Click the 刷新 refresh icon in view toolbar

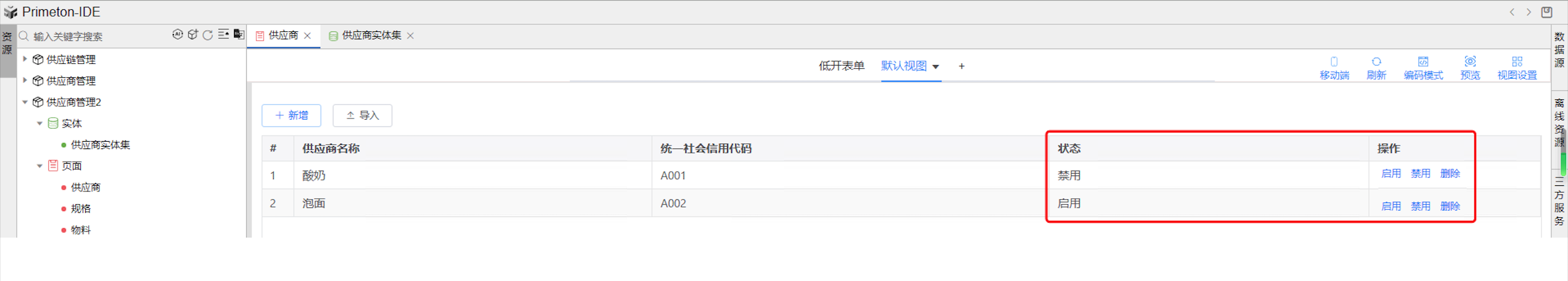[x=1376, y=67]
